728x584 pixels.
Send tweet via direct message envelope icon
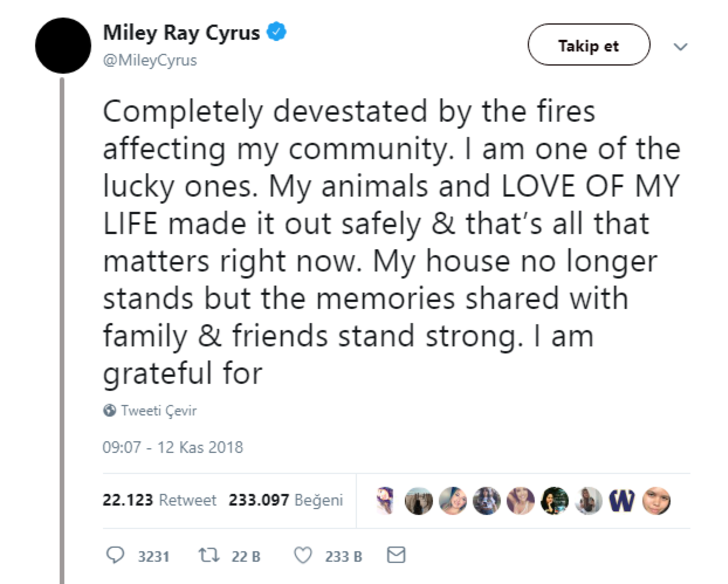point(396,555)
